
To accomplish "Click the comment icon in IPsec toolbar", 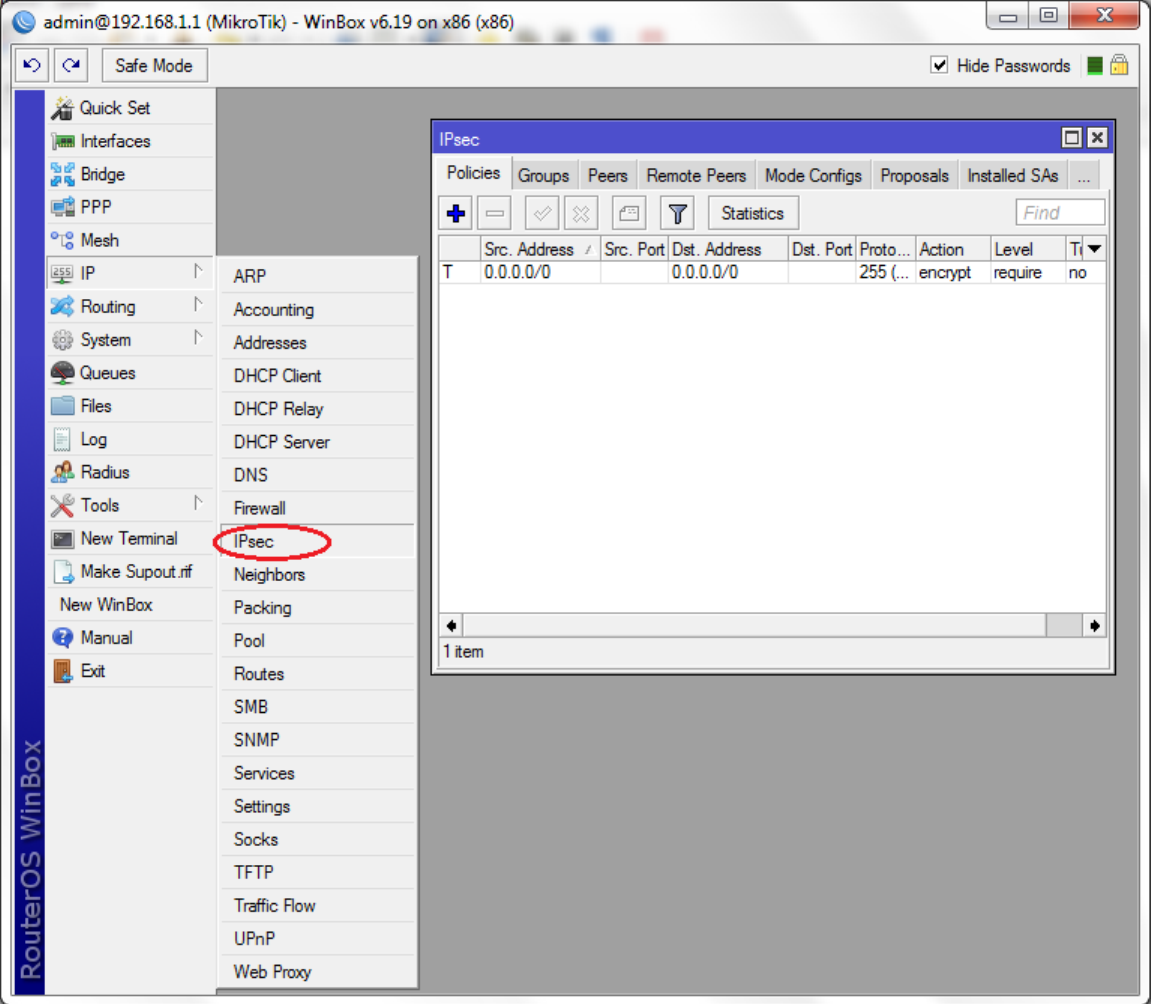I will click(x=628, y=214).
